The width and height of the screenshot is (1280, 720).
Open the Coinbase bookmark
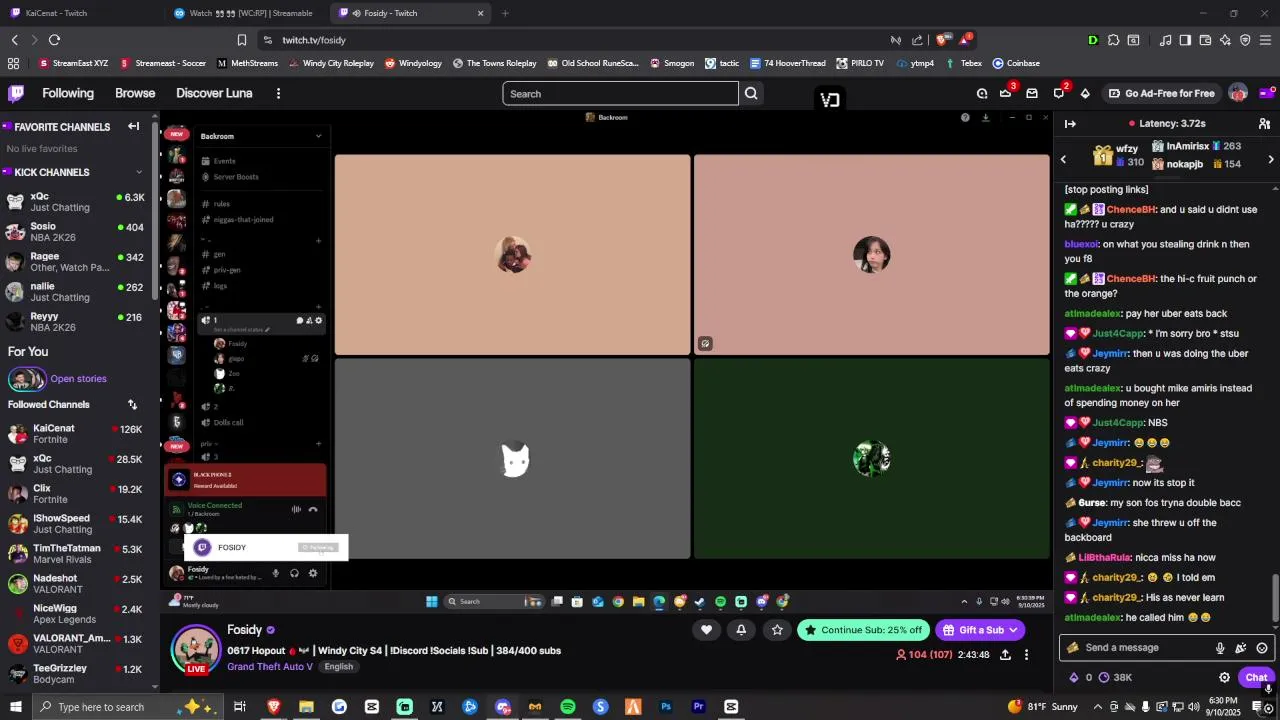coord(1016,63)
